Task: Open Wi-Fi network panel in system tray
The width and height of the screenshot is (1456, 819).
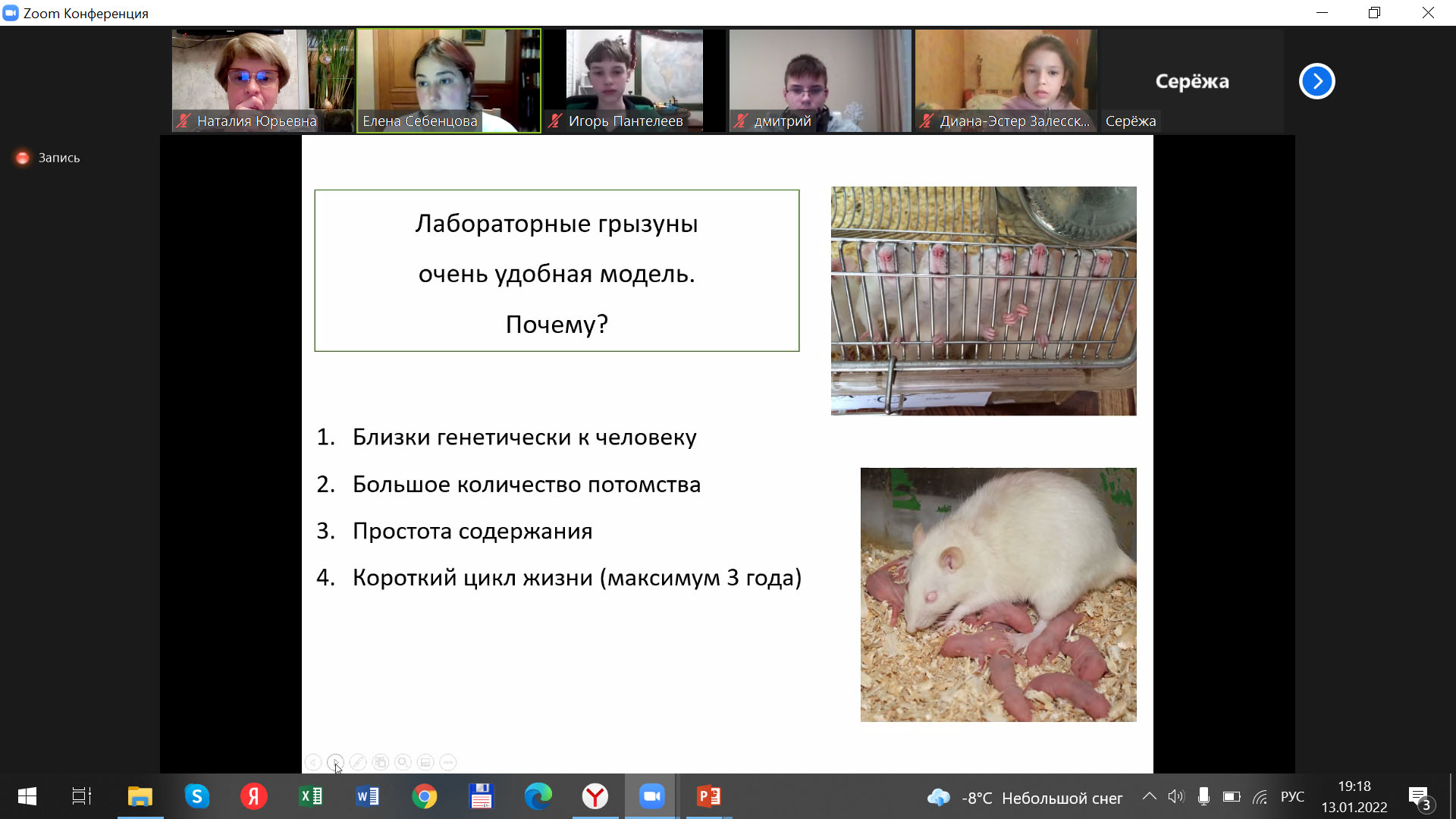Action: (x=1260, y=797)
